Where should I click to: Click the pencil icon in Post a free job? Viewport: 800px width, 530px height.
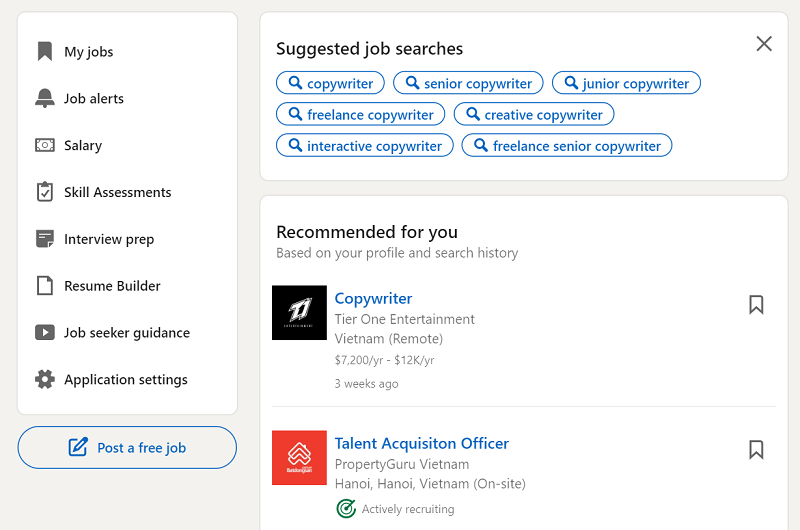click(x=78, y=447)
